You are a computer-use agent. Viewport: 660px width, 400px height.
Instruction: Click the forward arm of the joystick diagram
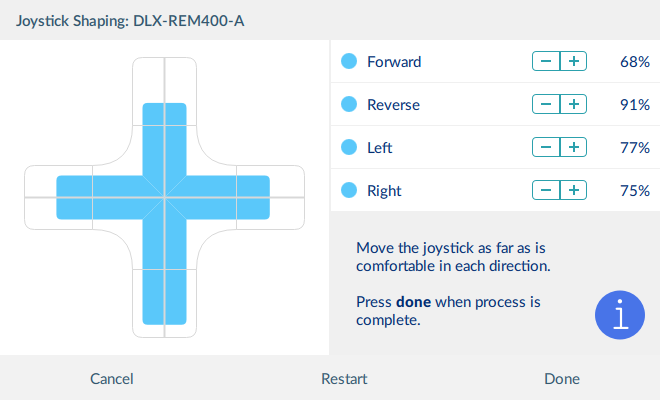165,139
